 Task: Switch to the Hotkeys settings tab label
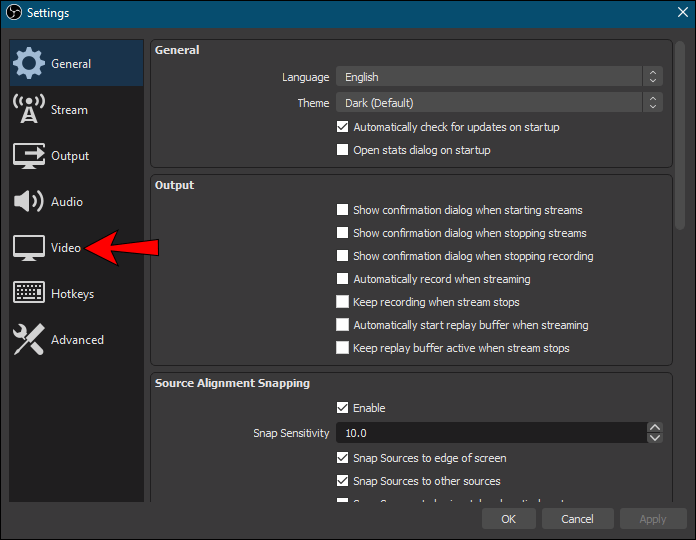point(72,294)
